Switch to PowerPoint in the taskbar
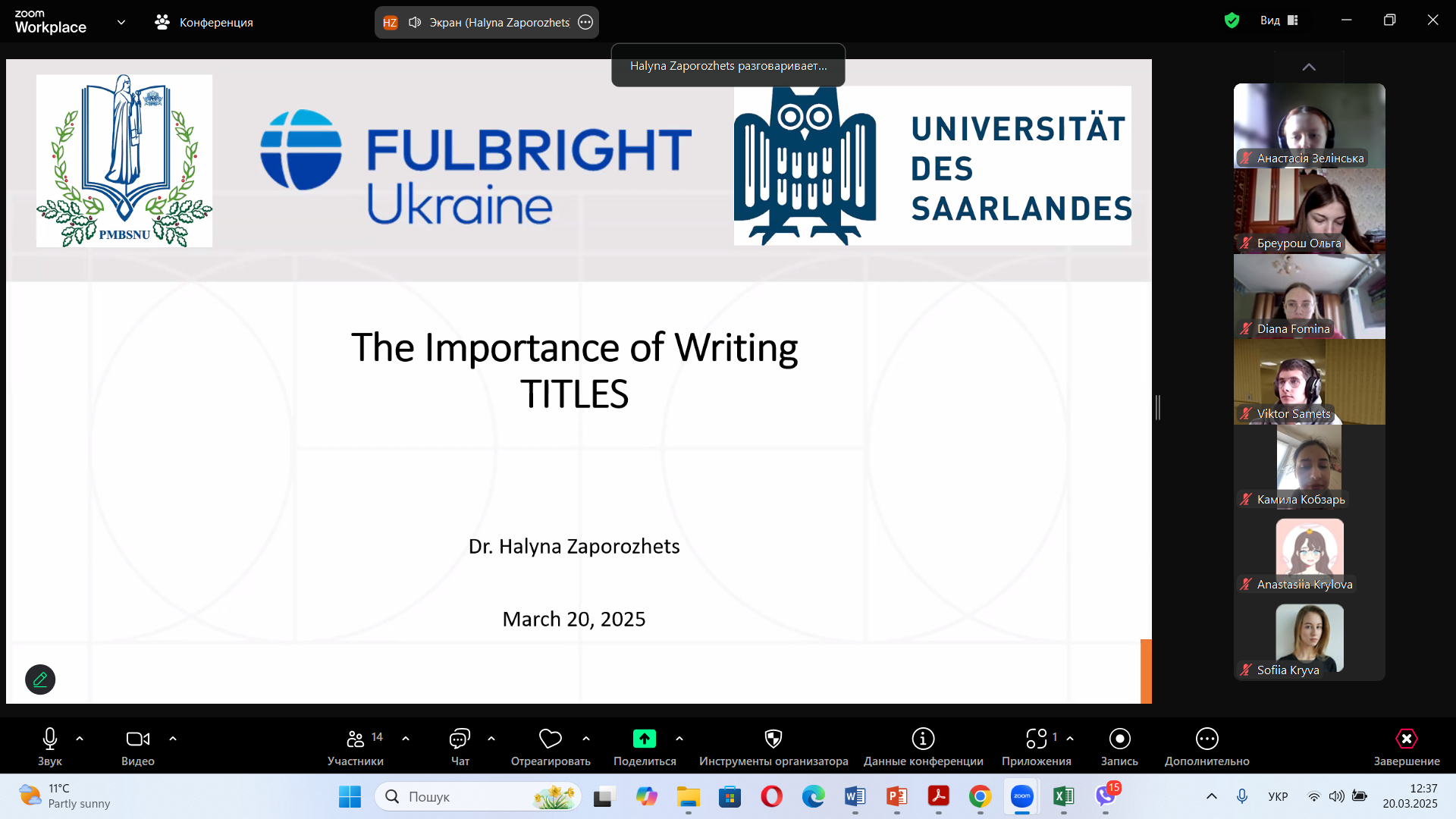The width and height of the screenshot is (1456, 819). tap(896, 796)
